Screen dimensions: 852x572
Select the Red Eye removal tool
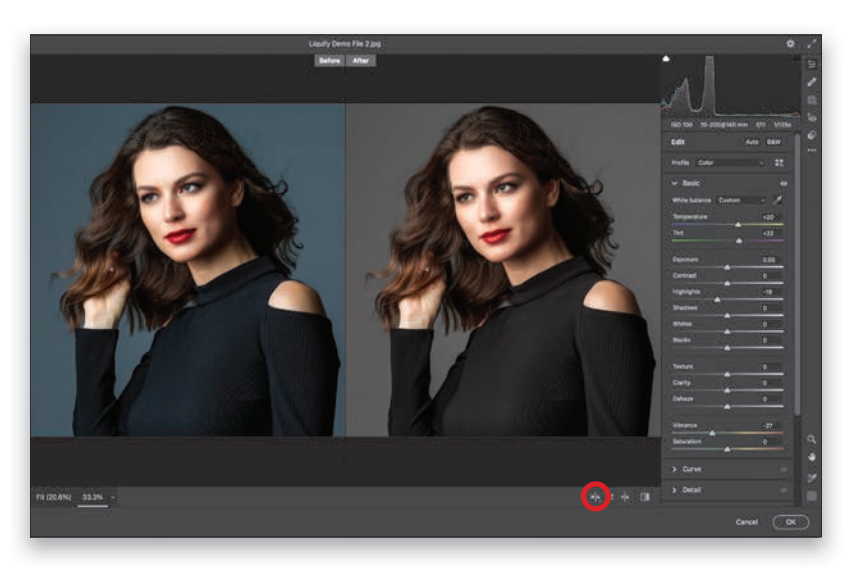coord(811,117)
